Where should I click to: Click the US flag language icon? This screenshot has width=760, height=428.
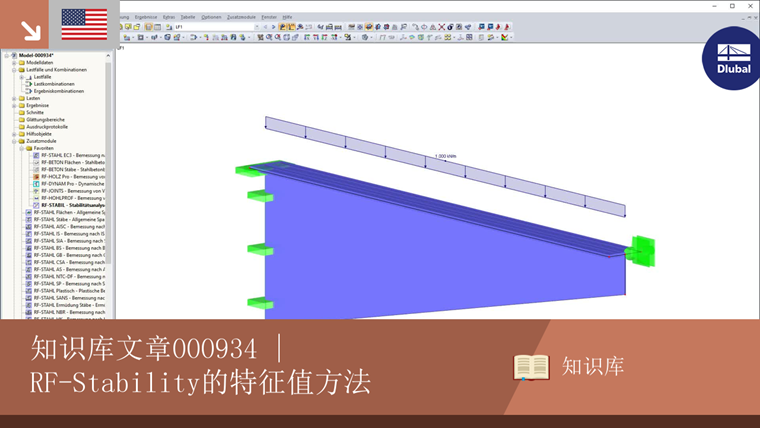point(84,24)
